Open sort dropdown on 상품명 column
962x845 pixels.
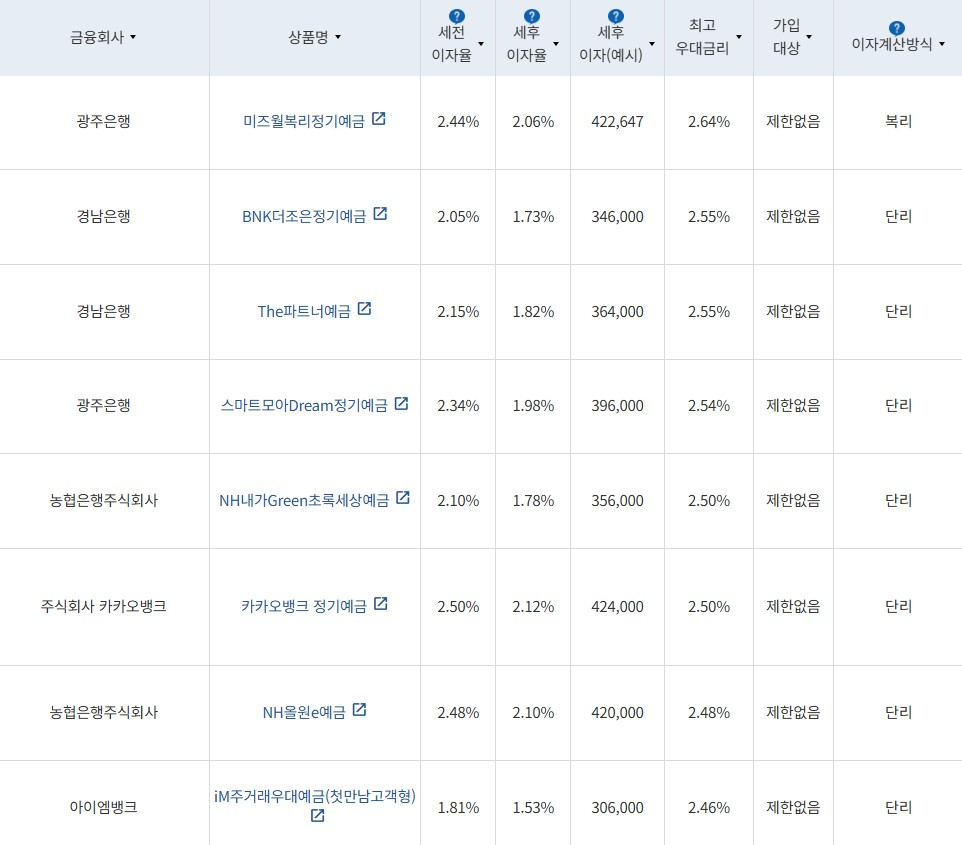pyautogui.click(x=337, y=37)
